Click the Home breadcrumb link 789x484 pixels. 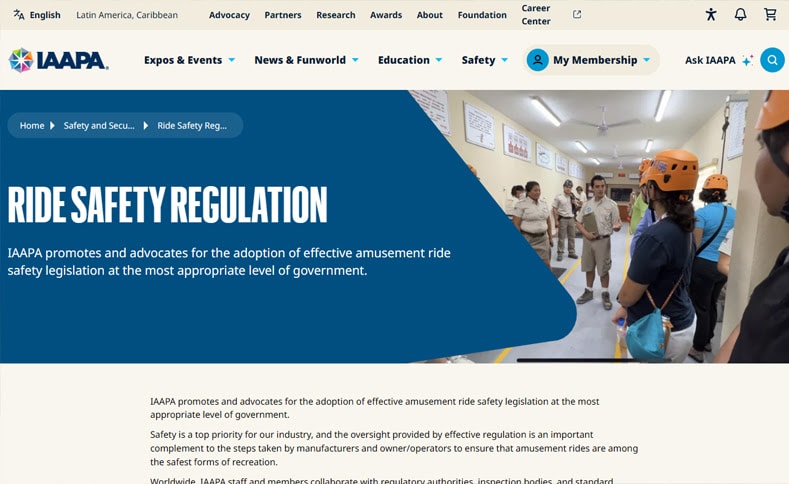coord(32,126)
